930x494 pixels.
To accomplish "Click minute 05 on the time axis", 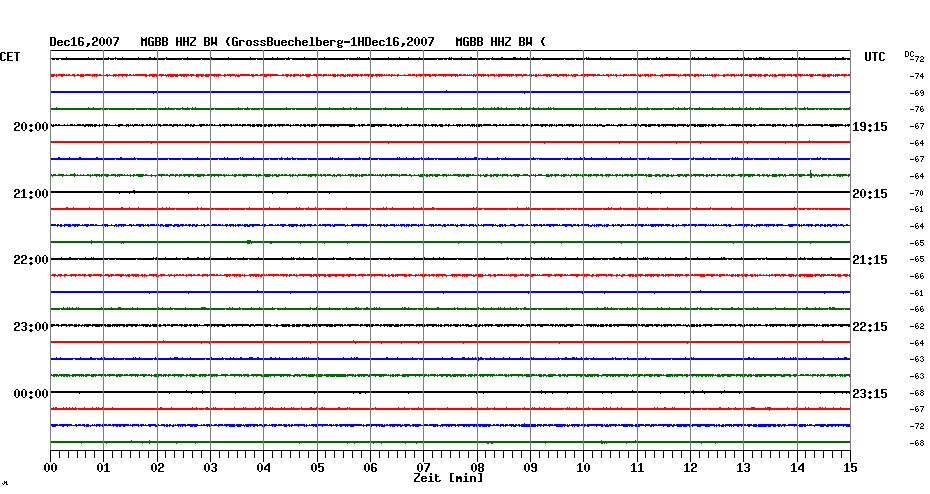I will (317, 468).
